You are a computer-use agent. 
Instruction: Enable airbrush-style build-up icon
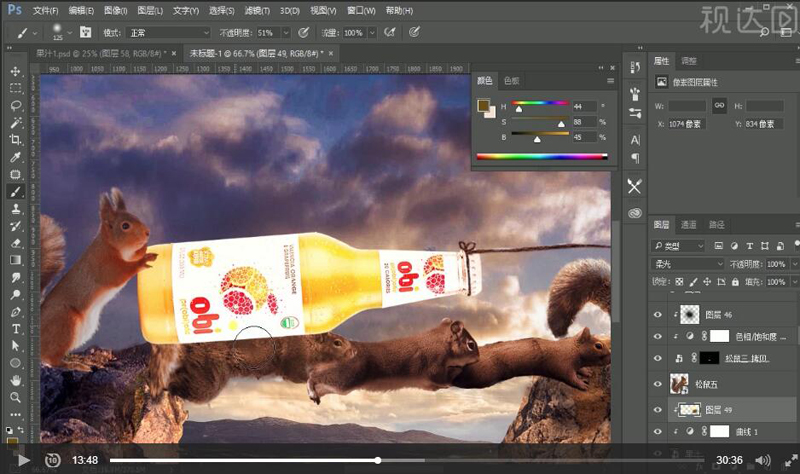pyautogui.click(x=390, y=33)
